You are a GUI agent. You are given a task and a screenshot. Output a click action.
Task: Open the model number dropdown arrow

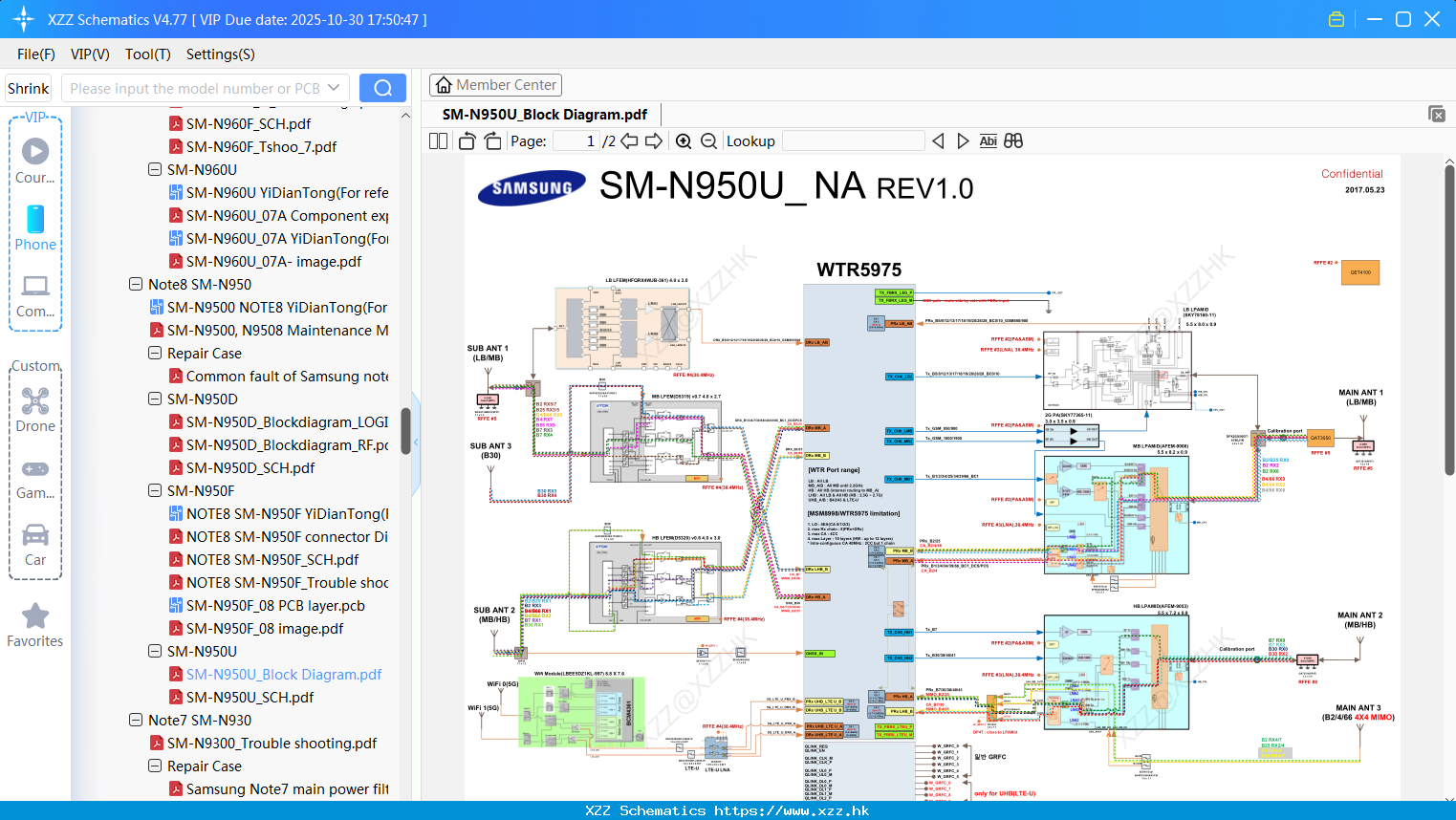[334, 88]
